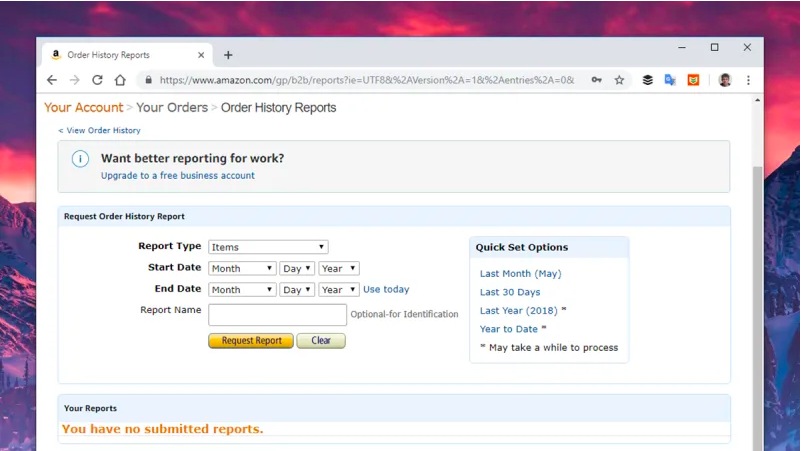Reload the page with the refresh icon
801x451 pixels.
(x=97, y=80)
